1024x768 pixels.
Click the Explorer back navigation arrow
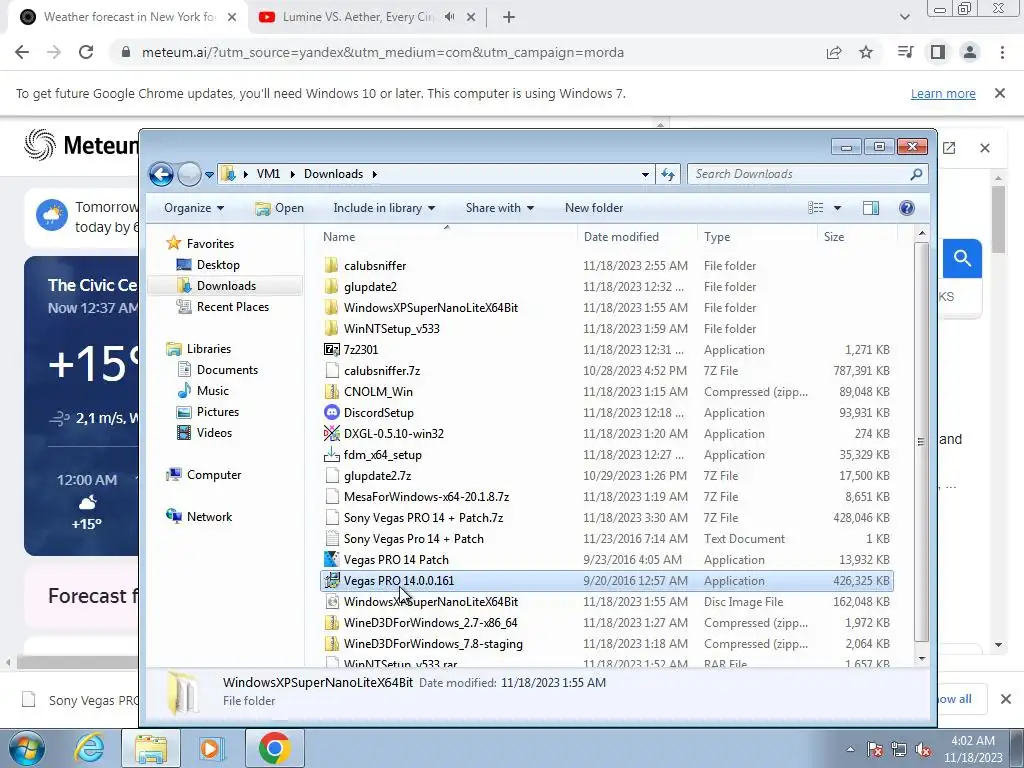pos(161,174)
